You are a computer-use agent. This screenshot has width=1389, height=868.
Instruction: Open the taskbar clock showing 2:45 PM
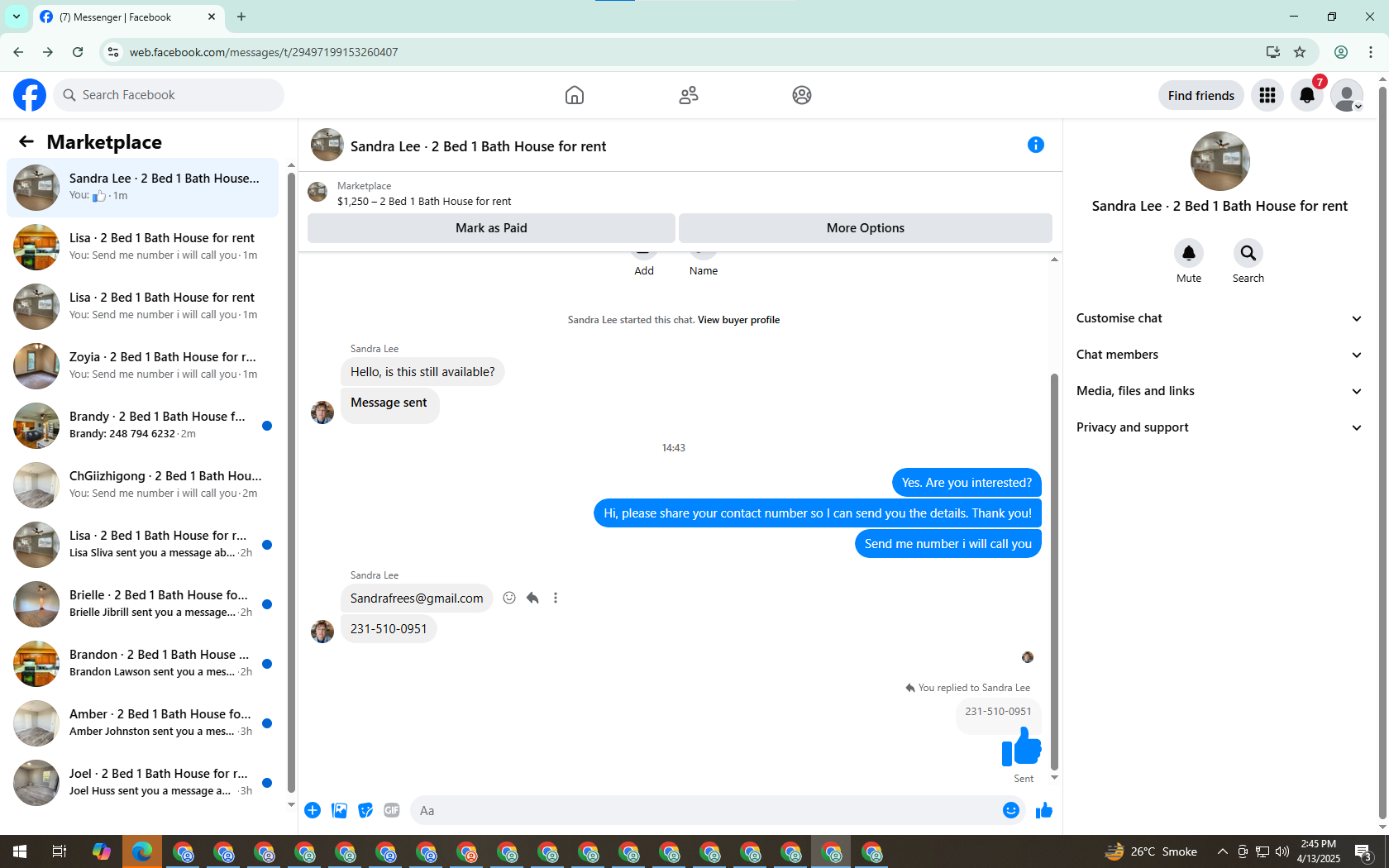coord(1318,851)
